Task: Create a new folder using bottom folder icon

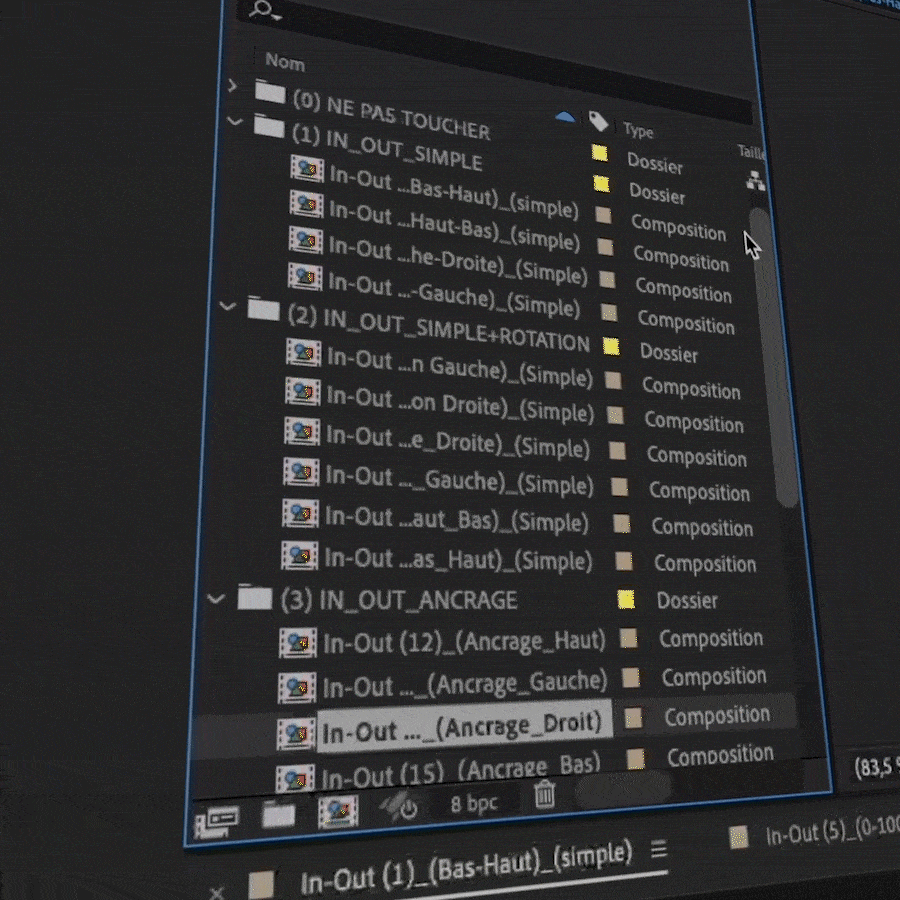Action: (279, 814)
